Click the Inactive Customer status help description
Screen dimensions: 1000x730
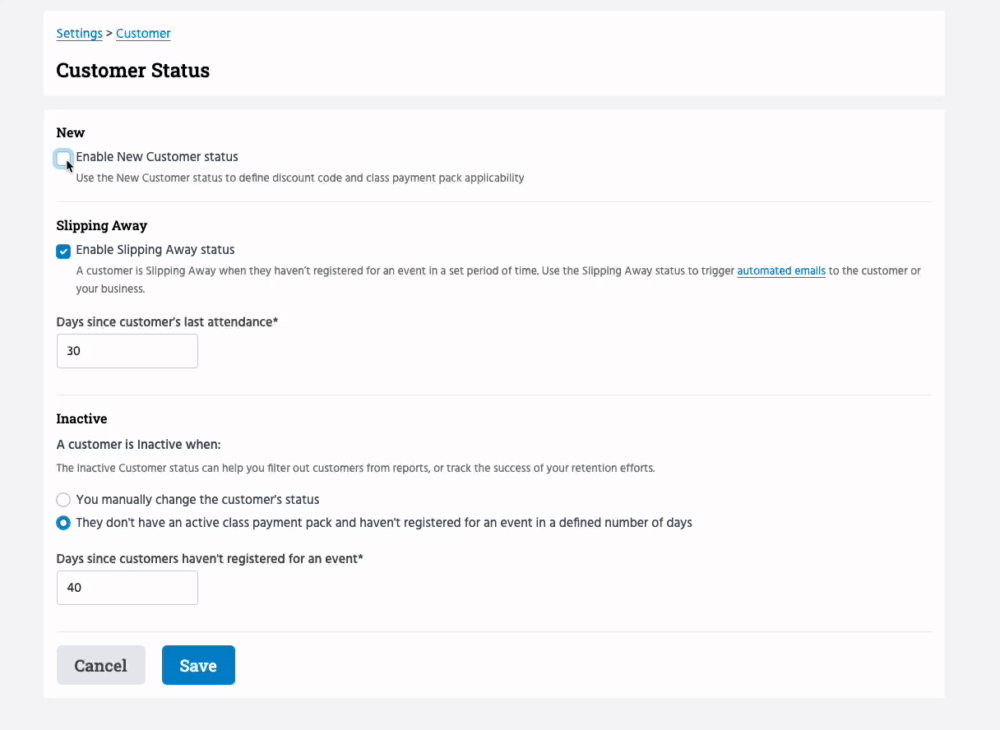tap(355, 468)
